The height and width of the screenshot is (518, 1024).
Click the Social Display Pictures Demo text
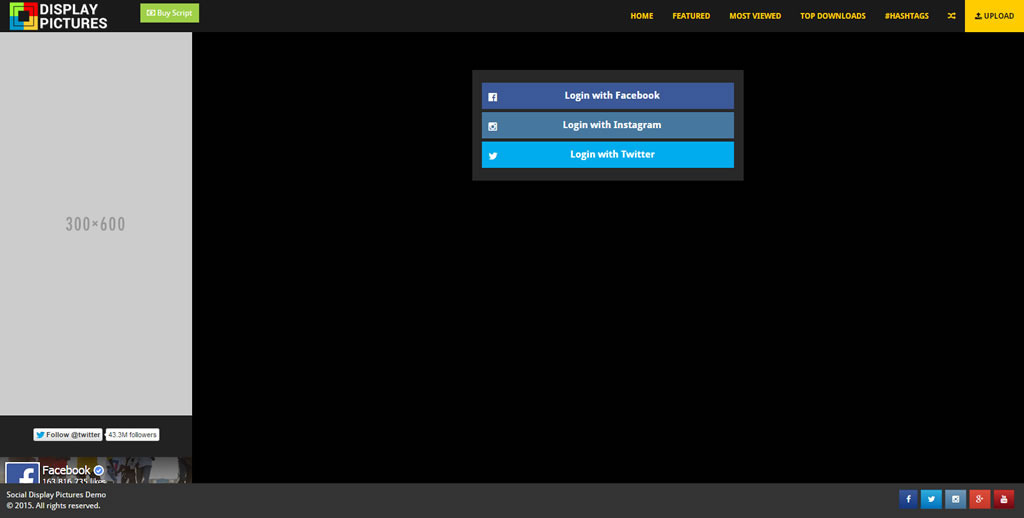(x=56, y=494)
